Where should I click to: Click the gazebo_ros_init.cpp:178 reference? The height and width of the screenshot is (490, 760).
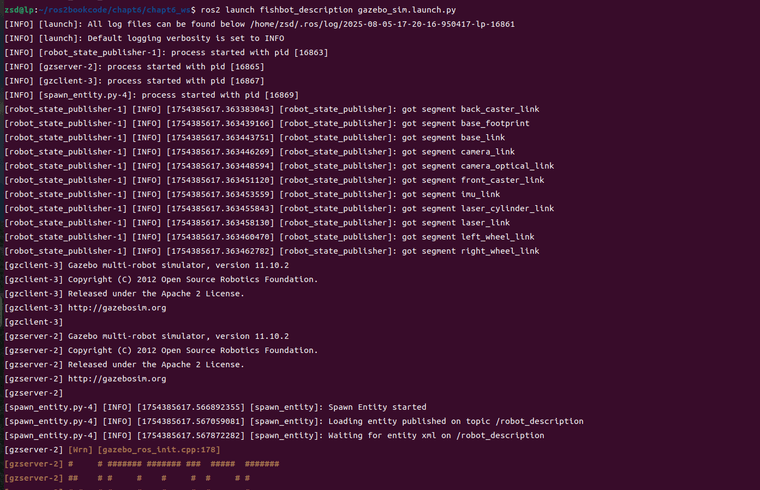click(158, 450)
